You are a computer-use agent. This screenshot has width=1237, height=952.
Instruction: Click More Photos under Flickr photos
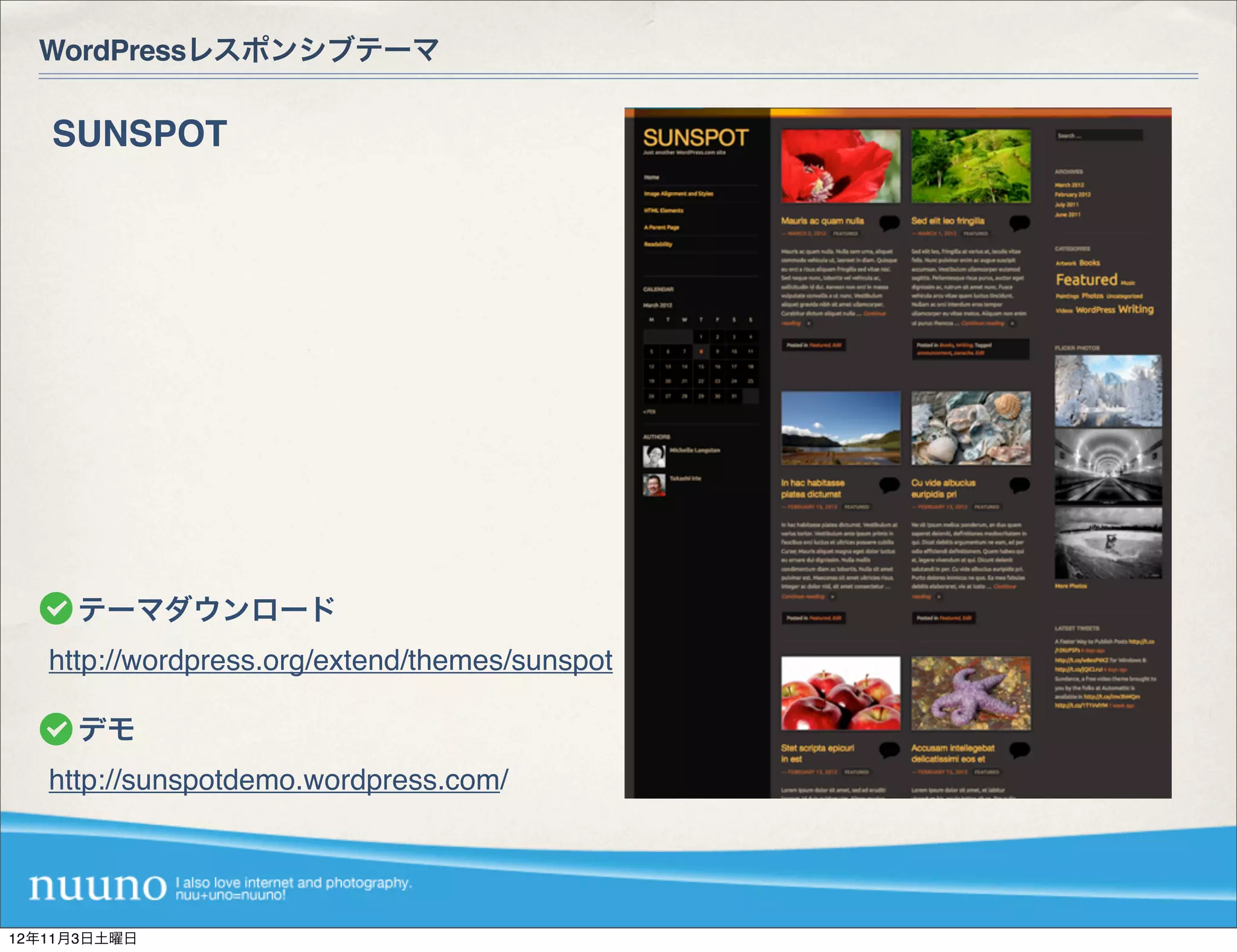click(1070, 586)
